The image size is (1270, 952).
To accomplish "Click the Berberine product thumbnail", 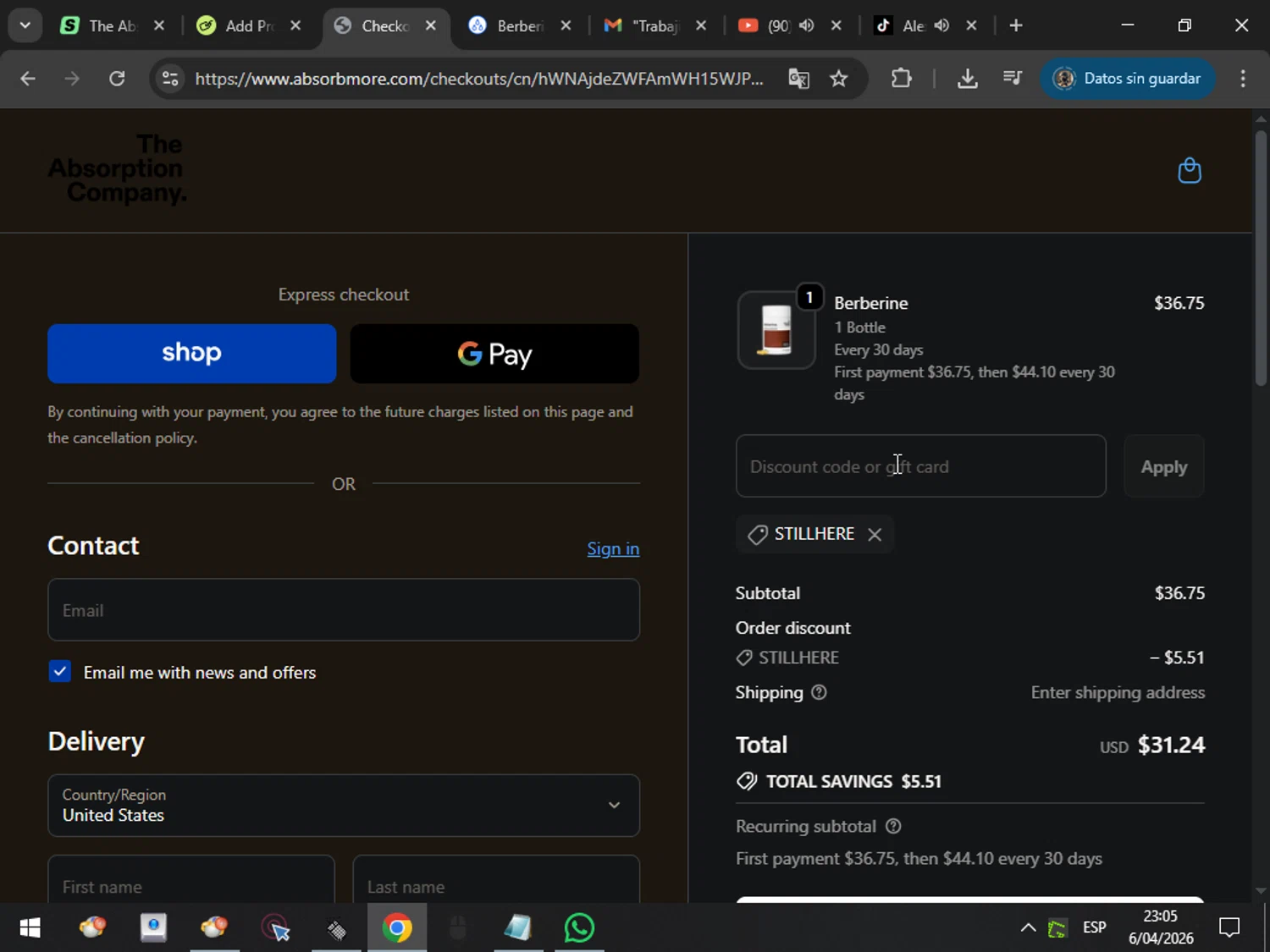I will [x=776, y=330].
